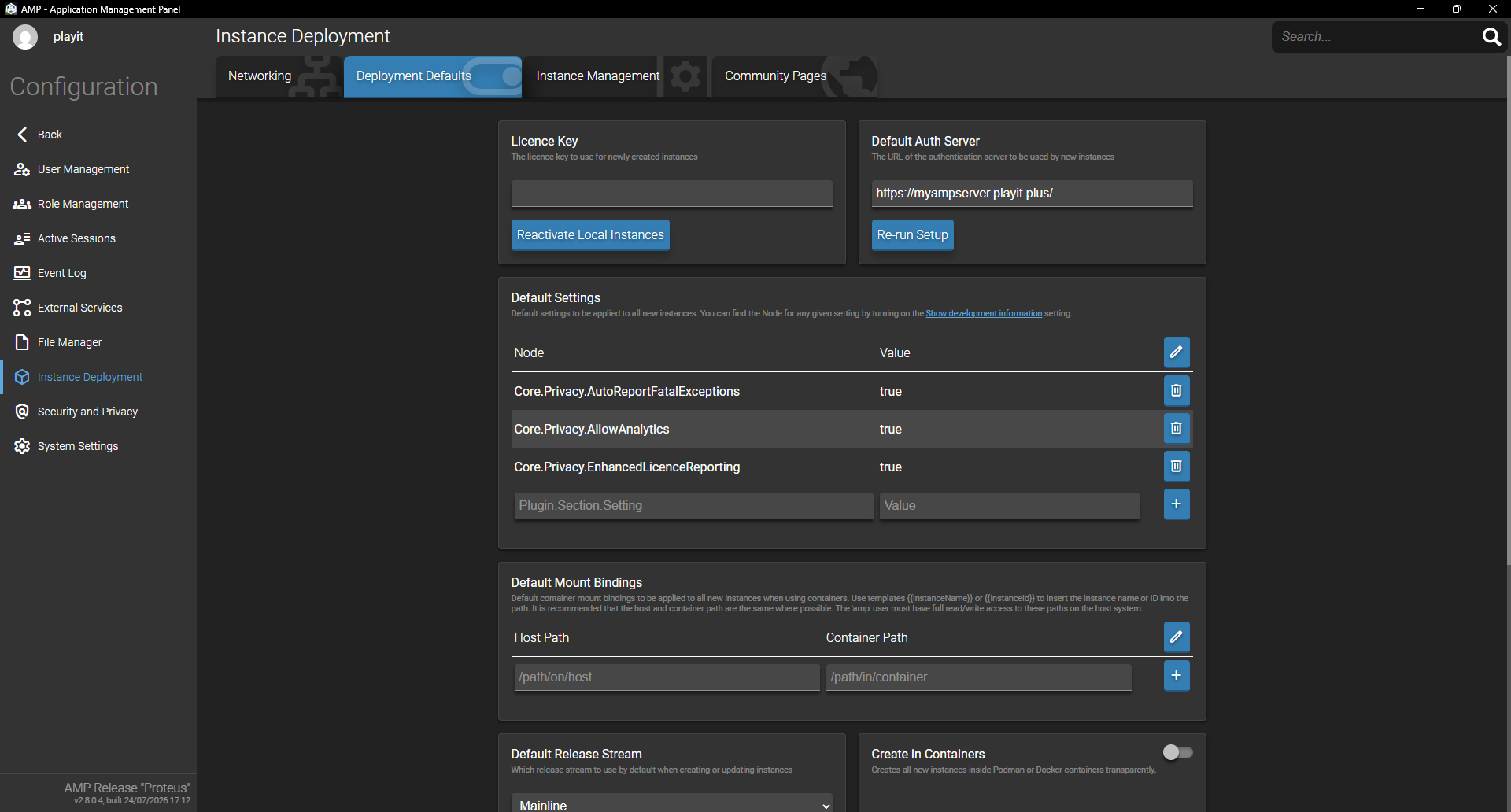Open Event Log chart icon
Viewport: 1511px width, 812px height.
pyautogui.click(x=22, y=273)
